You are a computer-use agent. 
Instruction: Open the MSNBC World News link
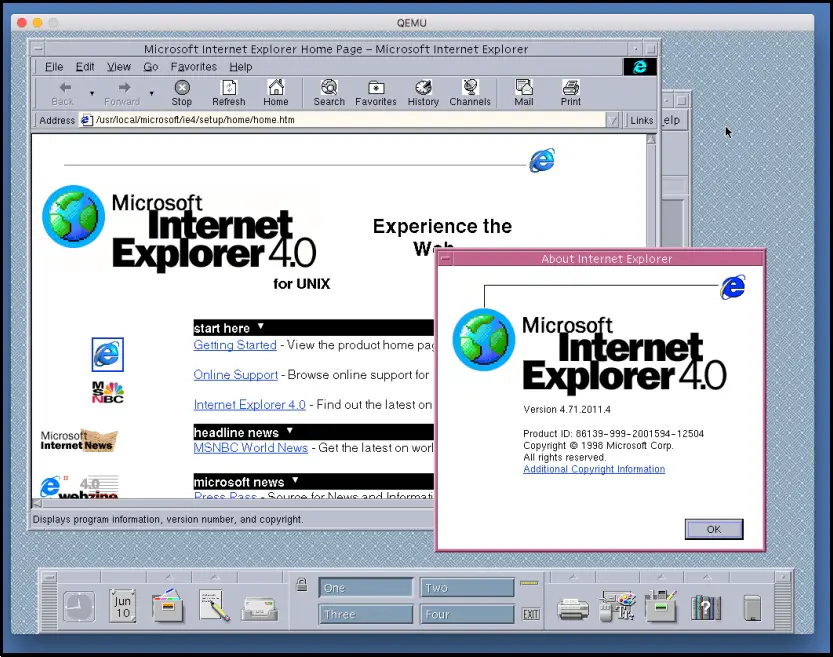(x=250, y=448)
